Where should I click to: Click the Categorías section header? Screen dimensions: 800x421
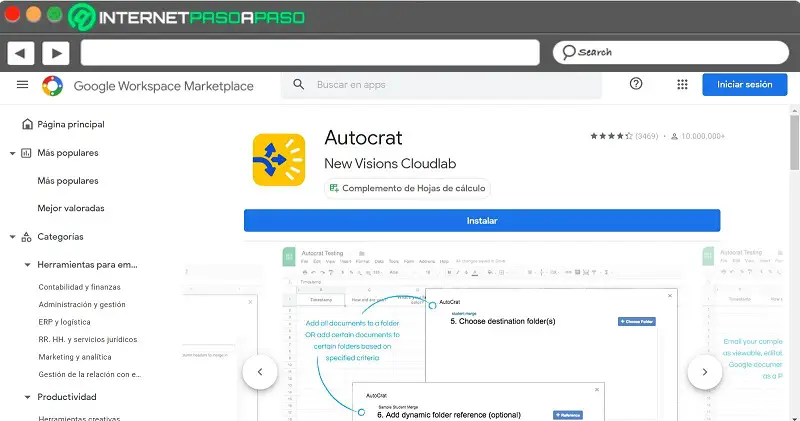coord(60,237)
